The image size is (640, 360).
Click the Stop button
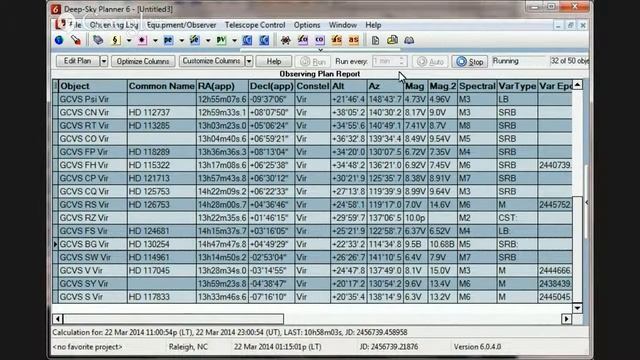[x=470, y=62]
